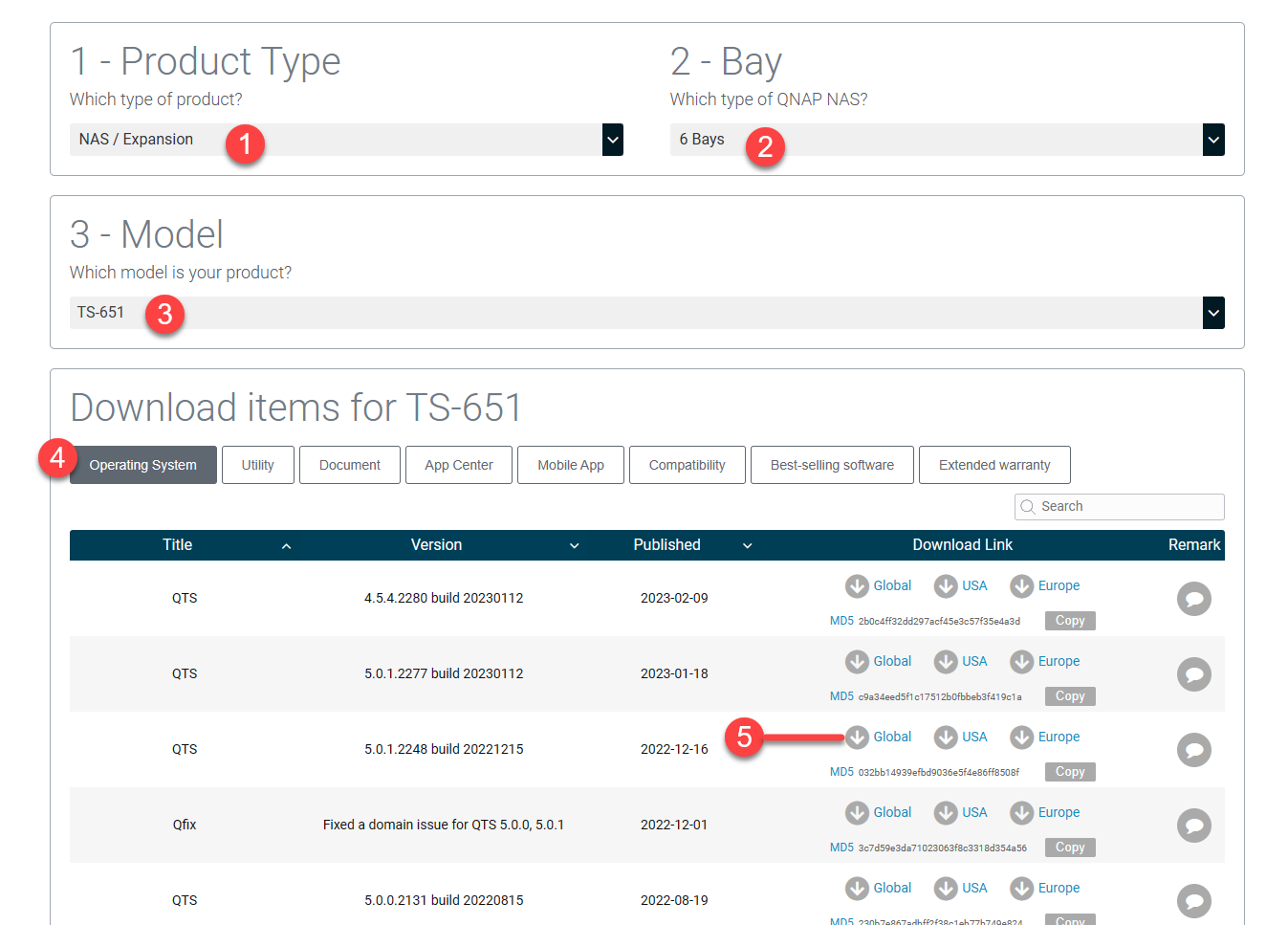Click MD5 hash 2b0c4ff32dd297acf45e3c57f35e4a3d

pyautogui.click(x=939, y=622)
